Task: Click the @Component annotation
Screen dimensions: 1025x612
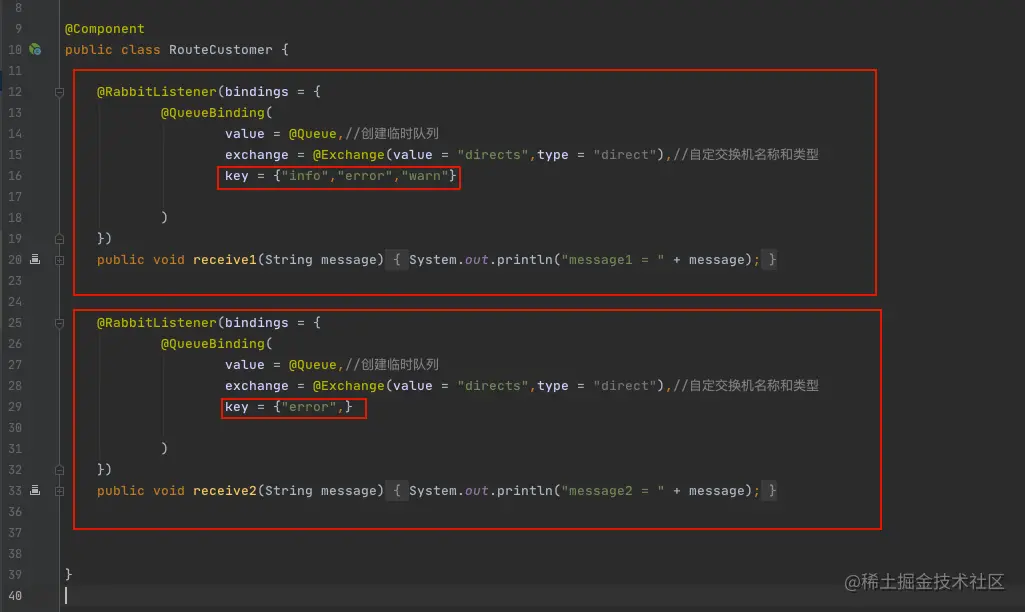Action: (105, 29)
